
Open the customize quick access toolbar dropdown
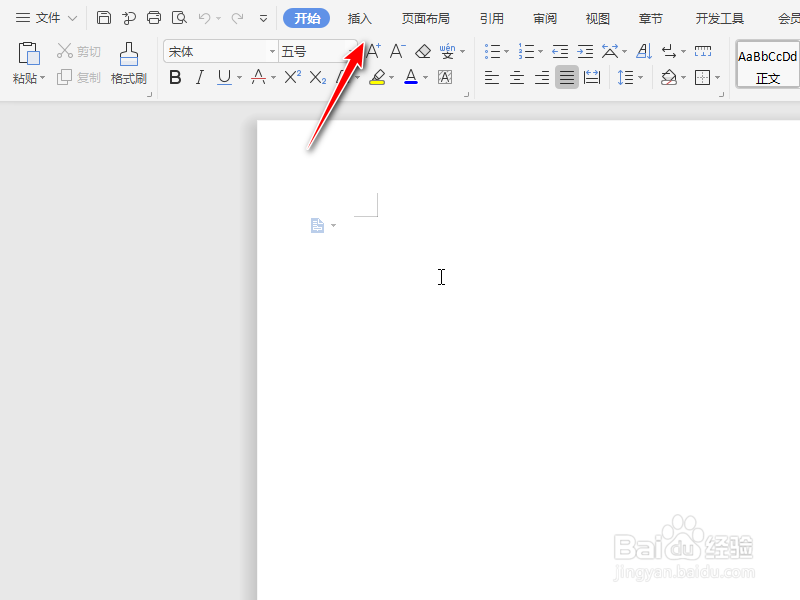coord(263,19)
